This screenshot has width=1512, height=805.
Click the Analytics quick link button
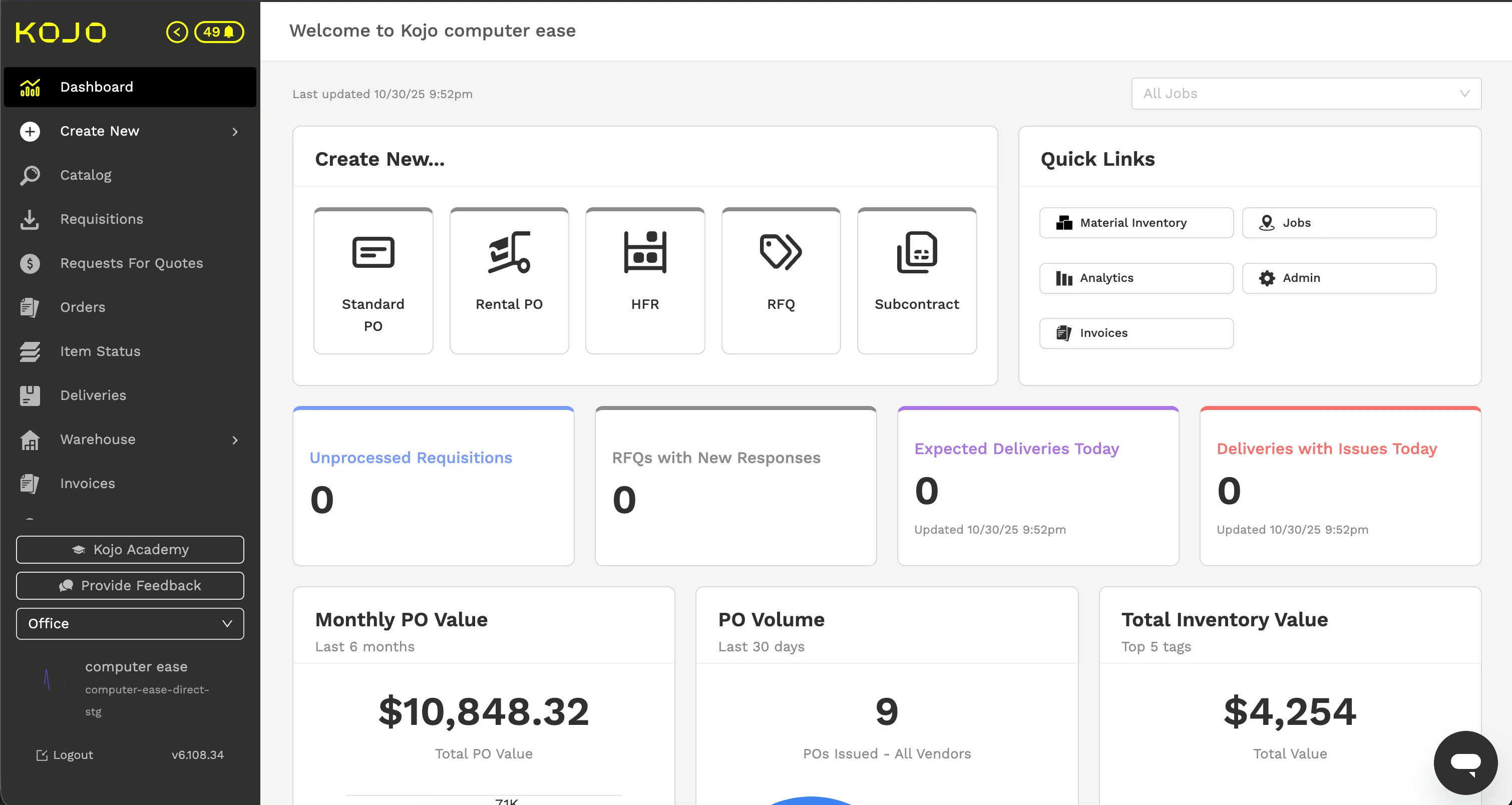tap(1136, 277)
